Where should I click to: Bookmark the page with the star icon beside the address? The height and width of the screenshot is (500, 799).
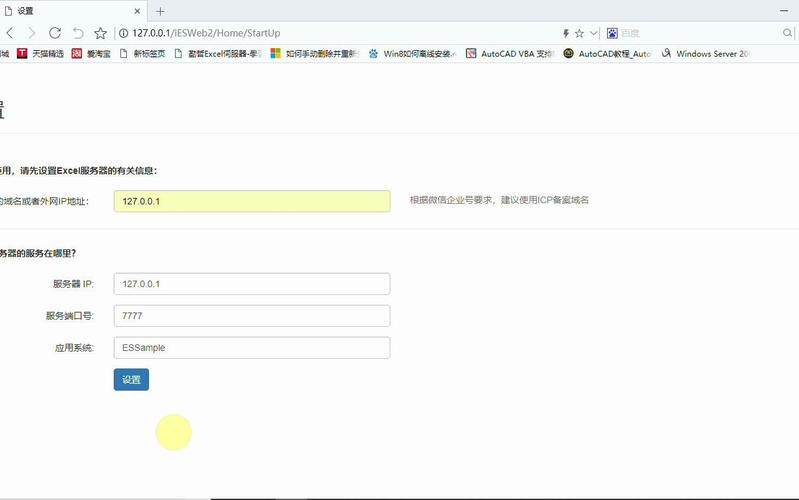coord(100,33)
